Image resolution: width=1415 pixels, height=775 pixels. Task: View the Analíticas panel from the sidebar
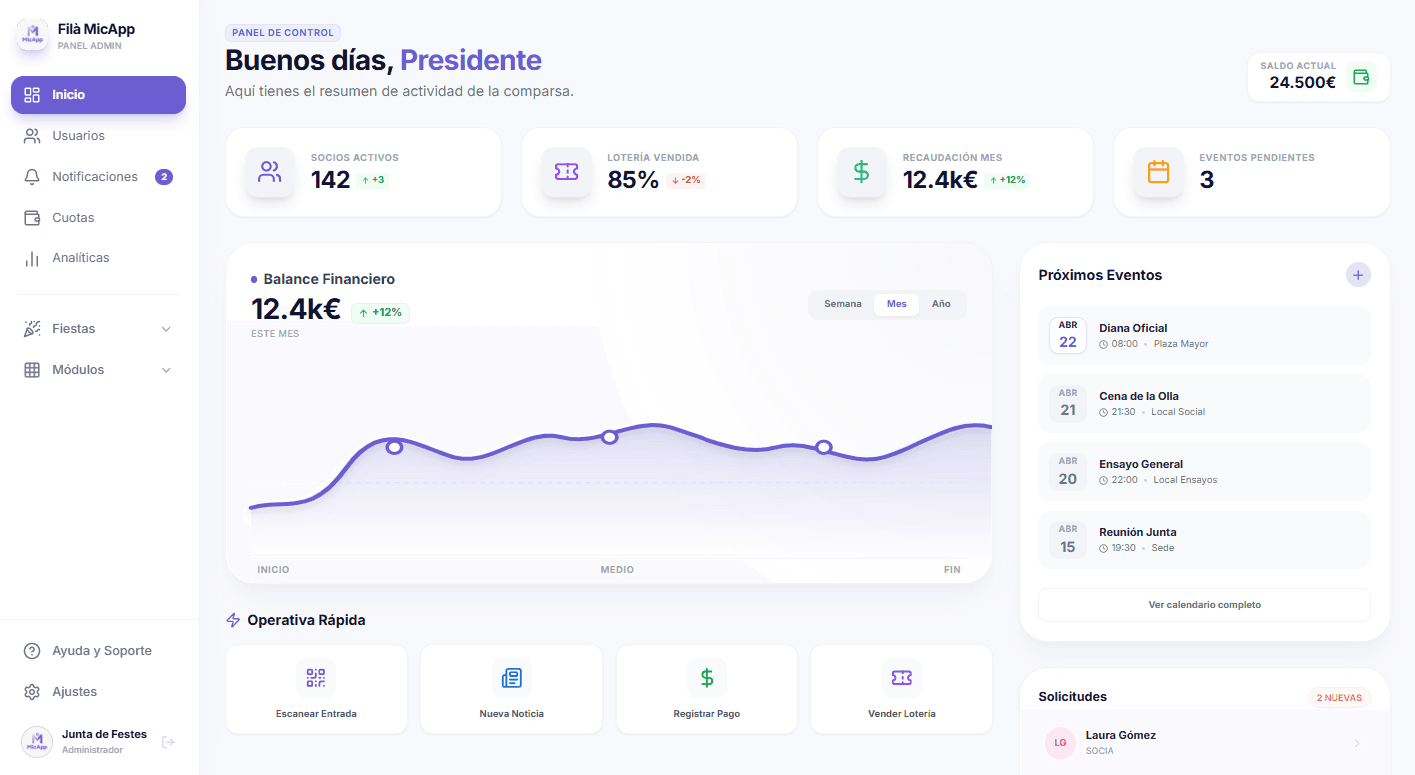pos(79,257)
